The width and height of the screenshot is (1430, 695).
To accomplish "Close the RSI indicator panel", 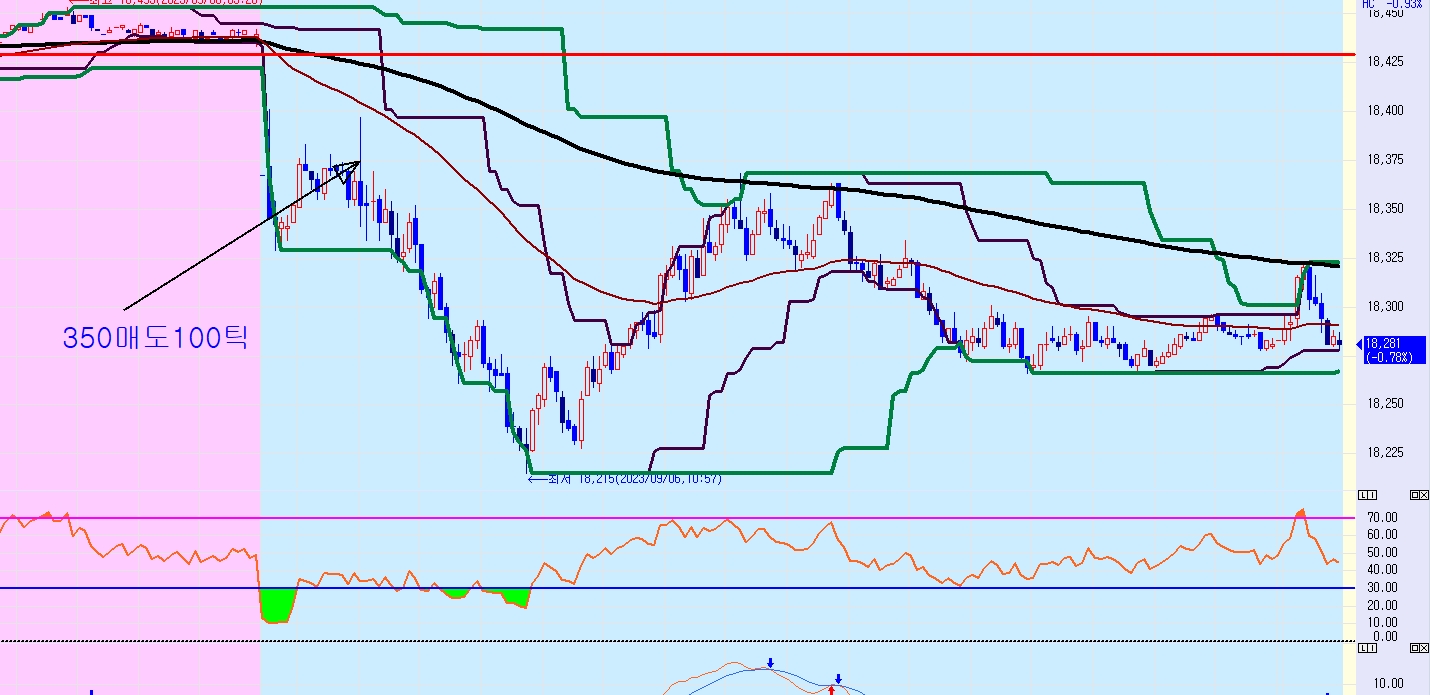I will tap(1424, 495).
